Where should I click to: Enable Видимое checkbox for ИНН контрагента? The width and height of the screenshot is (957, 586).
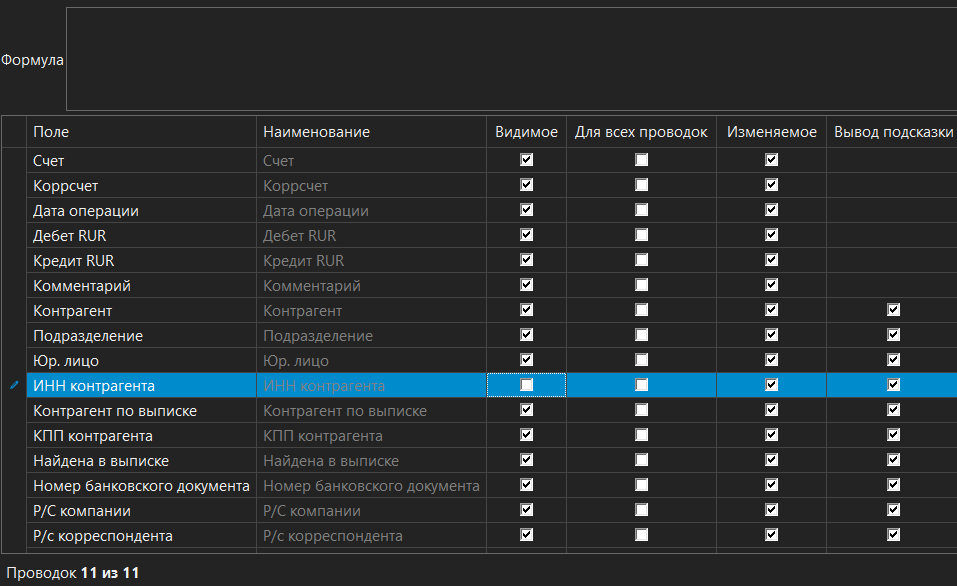pos(527,385)
